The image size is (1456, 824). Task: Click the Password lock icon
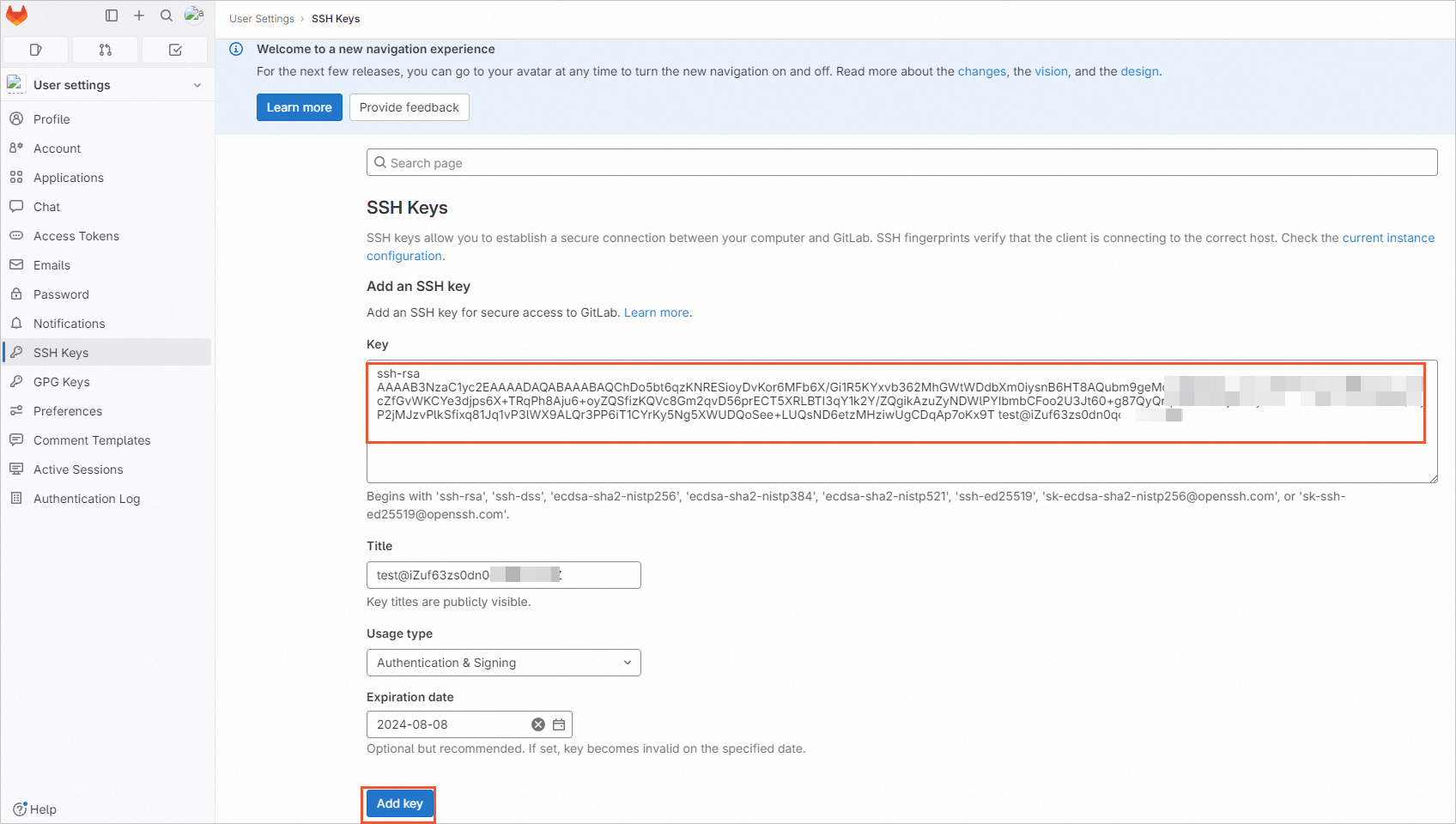(x=16, y=294)
